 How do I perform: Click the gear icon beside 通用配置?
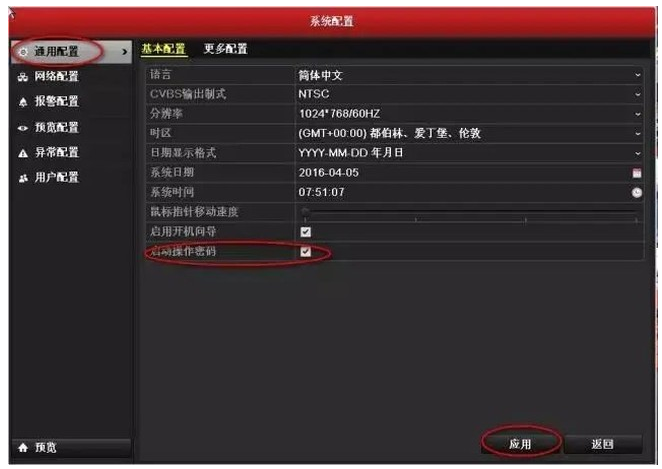(23, 52)
